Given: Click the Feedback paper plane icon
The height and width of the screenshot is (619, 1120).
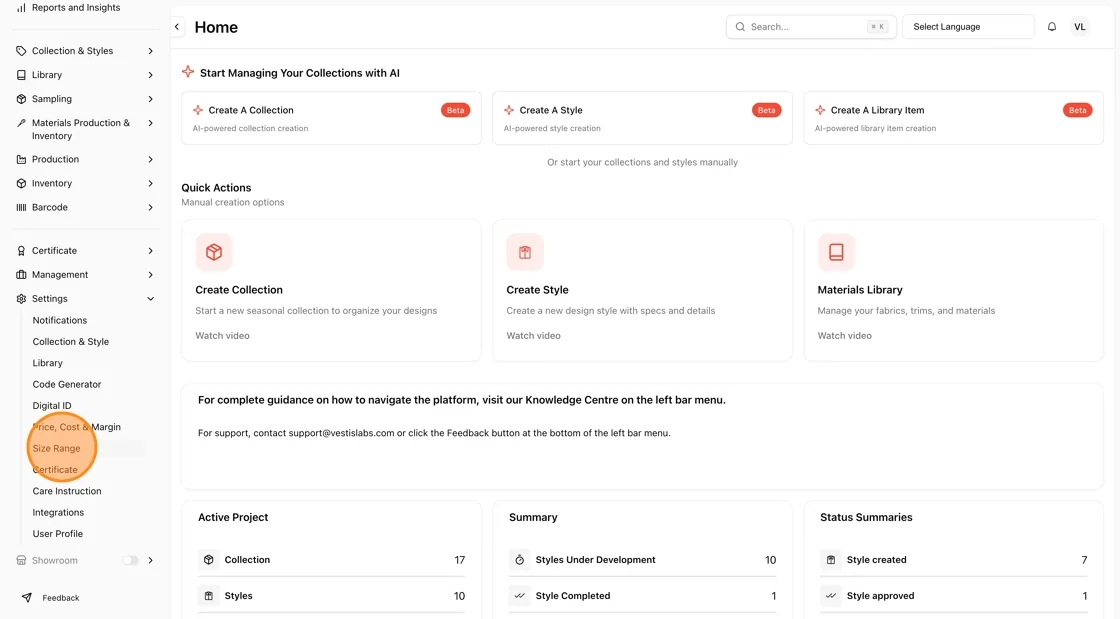Looking at the screenshot, I should 26,598.
